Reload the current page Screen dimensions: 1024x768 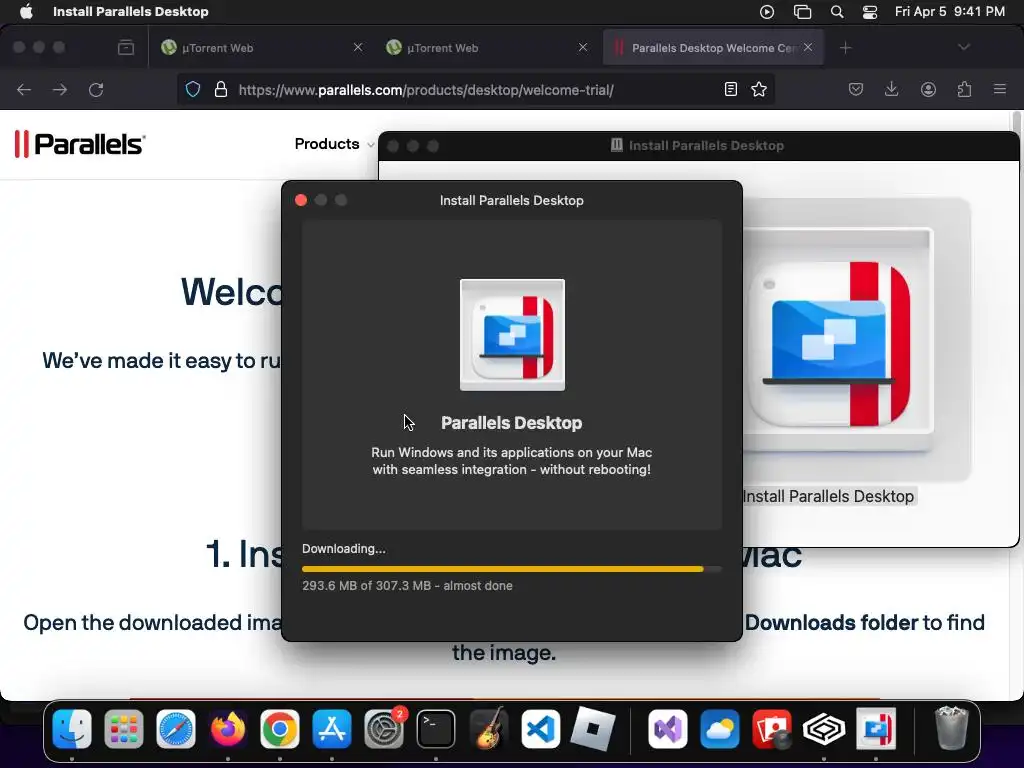point(96,89)
